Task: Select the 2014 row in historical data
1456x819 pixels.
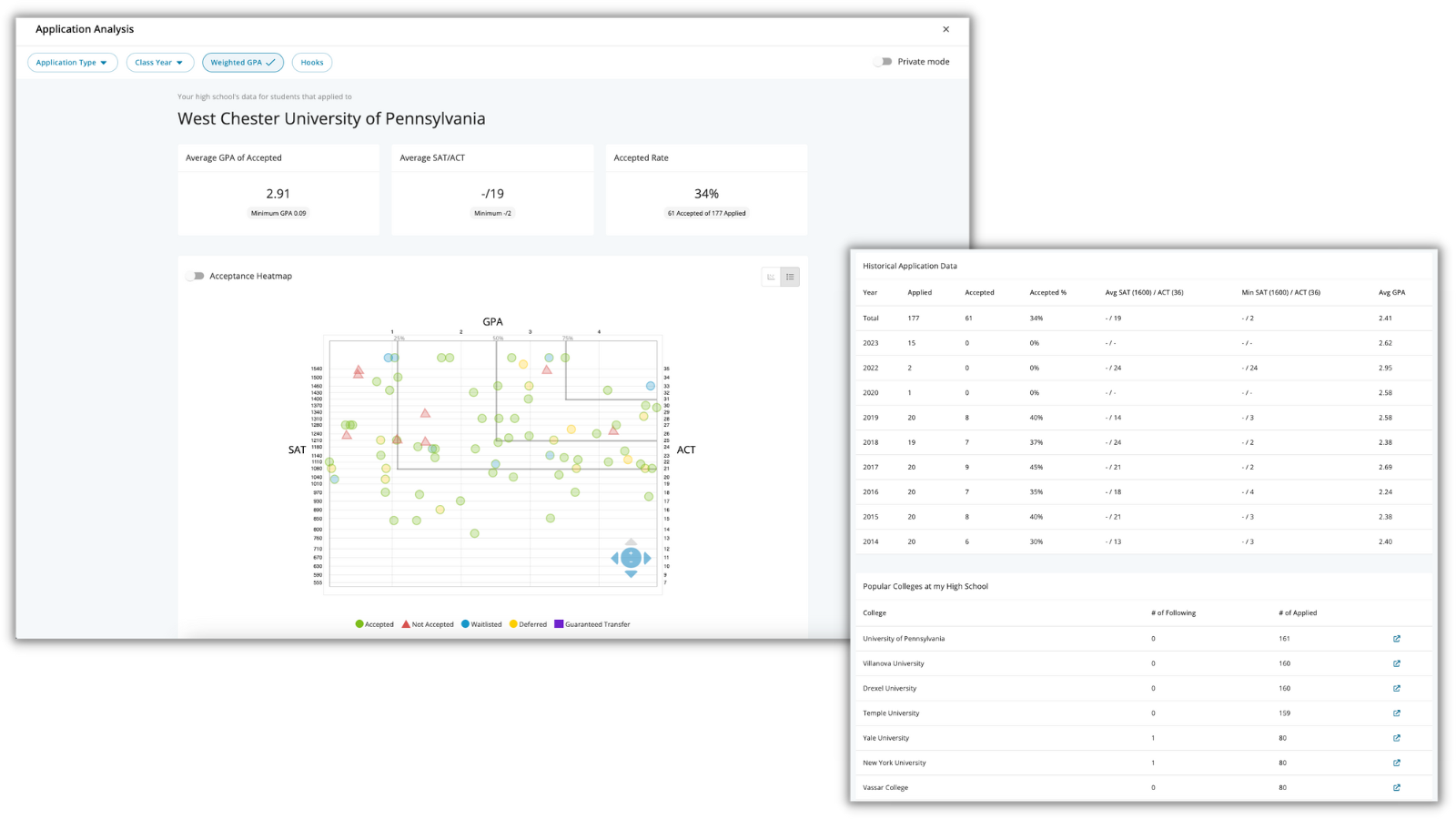Action: click(x=1144, y=541)
